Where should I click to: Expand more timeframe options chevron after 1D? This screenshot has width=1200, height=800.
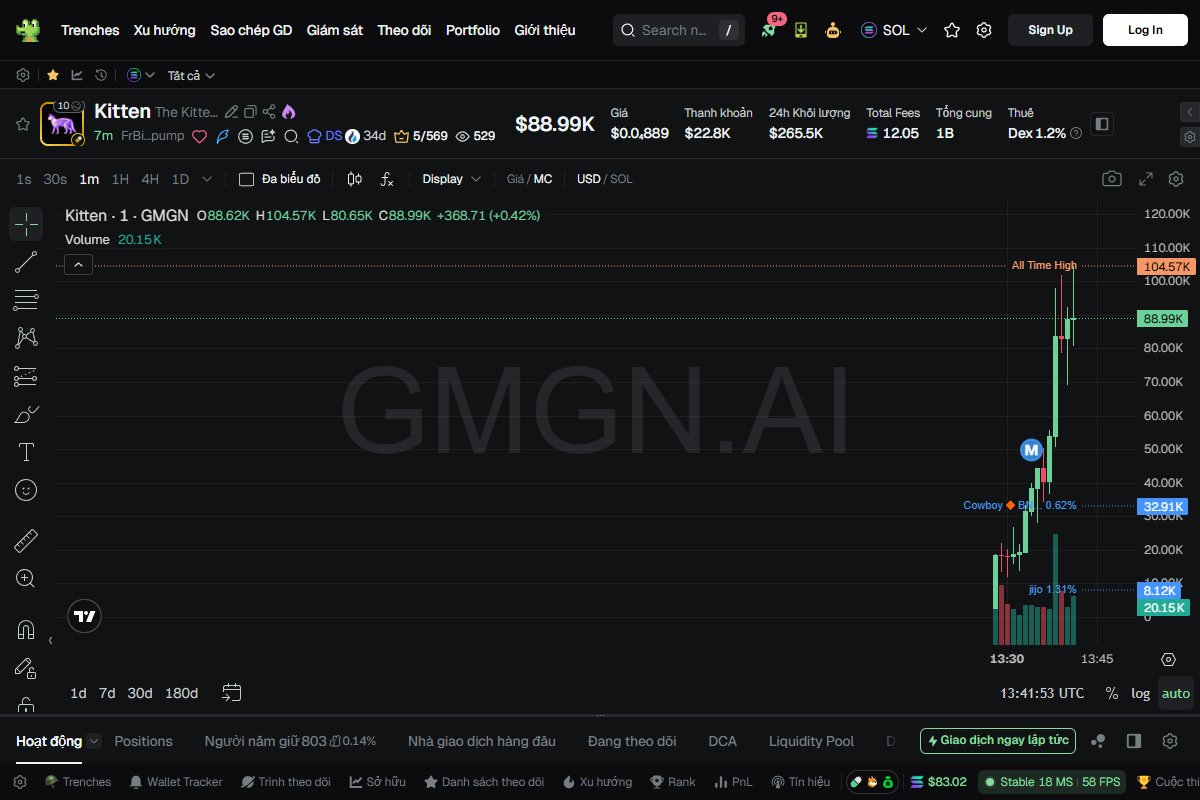(x=207, y=179)
